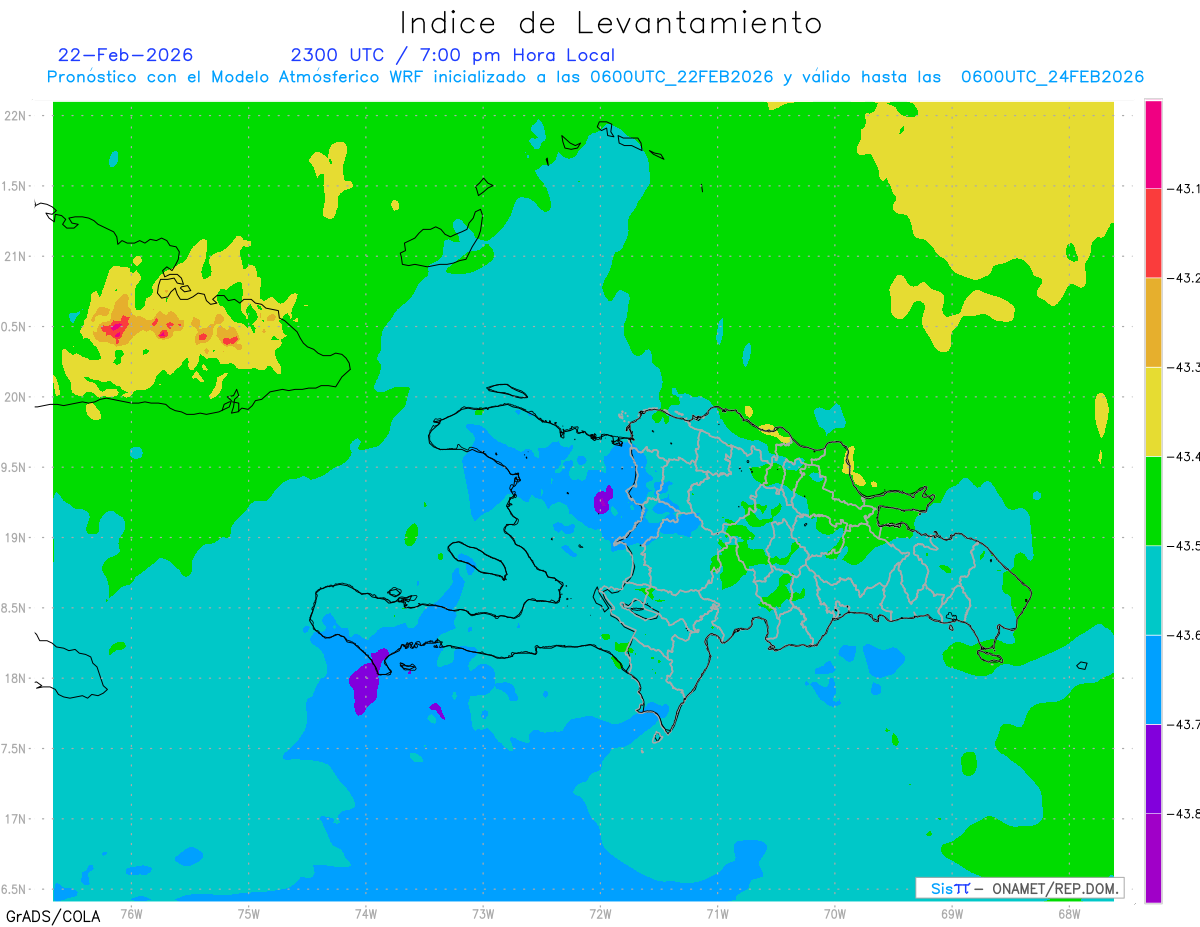Click the "GrADS/COLA" credit text
Screen dimensions: 1200x927
click(x=51, y=915)
